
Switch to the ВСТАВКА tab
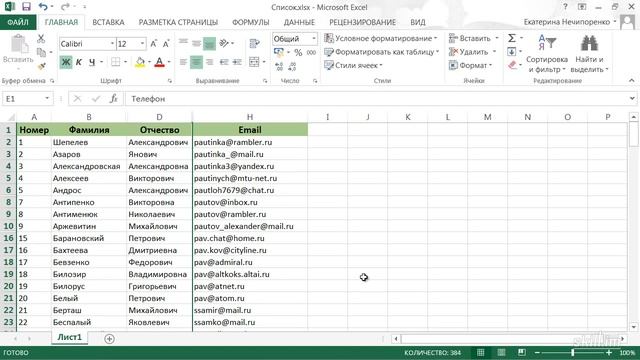108,22
